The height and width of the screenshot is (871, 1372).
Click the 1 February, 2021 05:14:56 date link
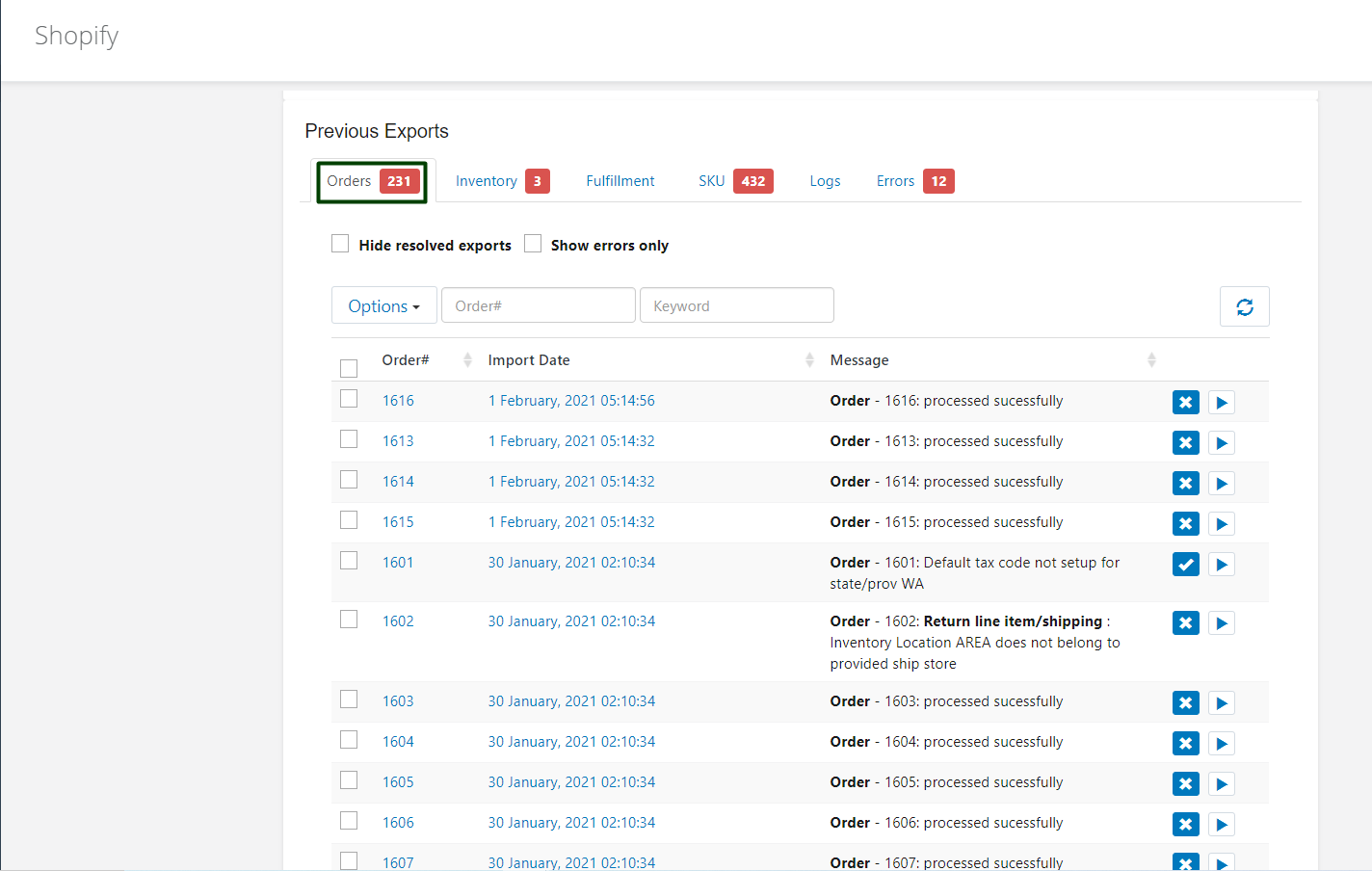pos(571,401)
